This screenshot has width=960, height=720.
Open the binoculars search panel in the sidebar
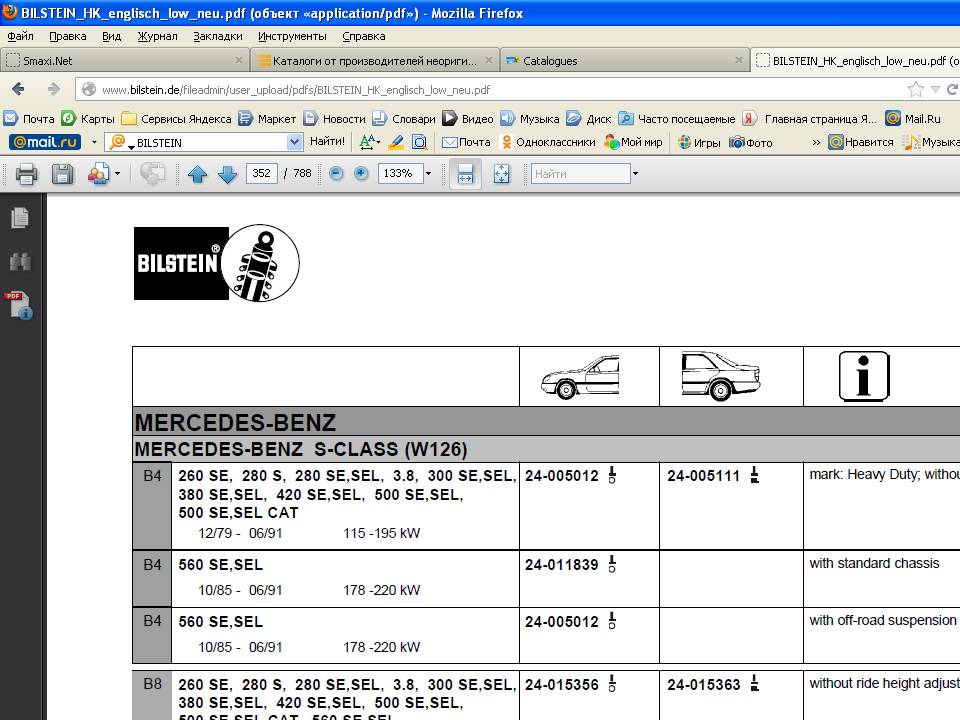pyautogui.click(x=20, y=261)
